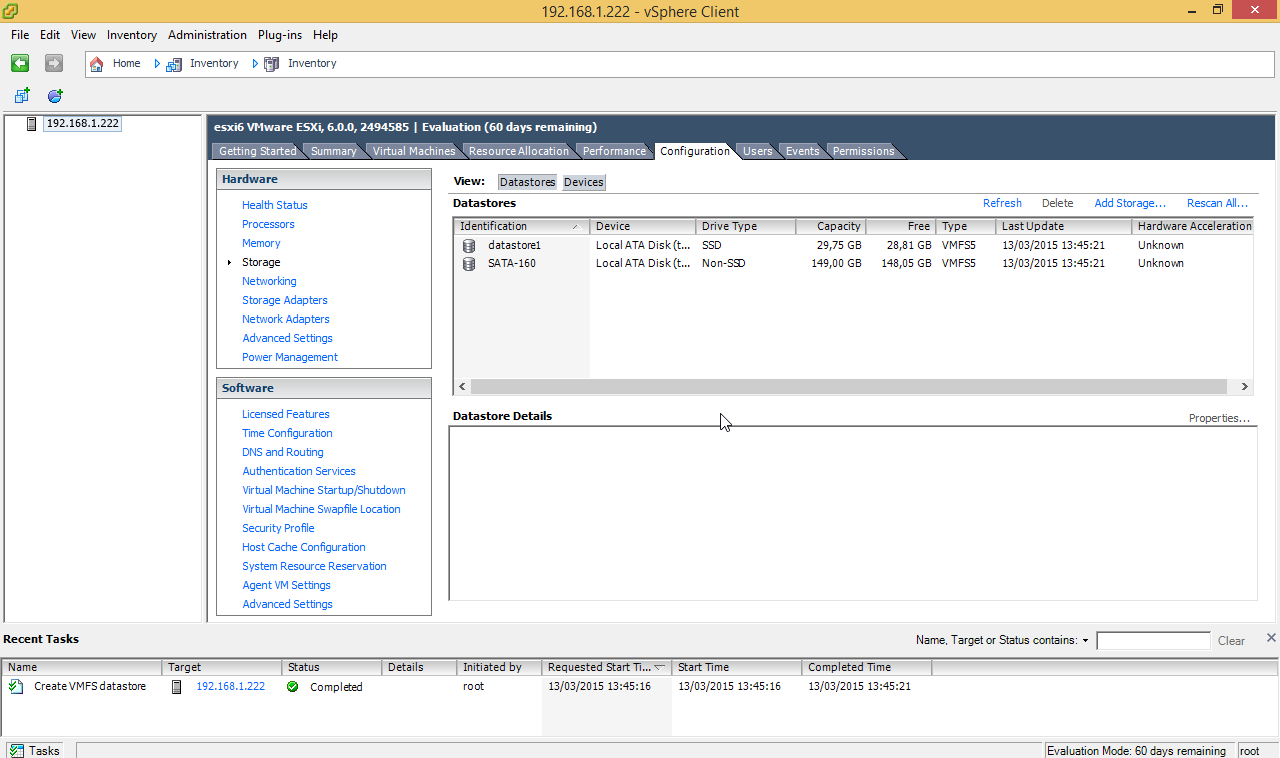
Task: Click the vSphere Client title bar logo
Action: click(12, 10)
